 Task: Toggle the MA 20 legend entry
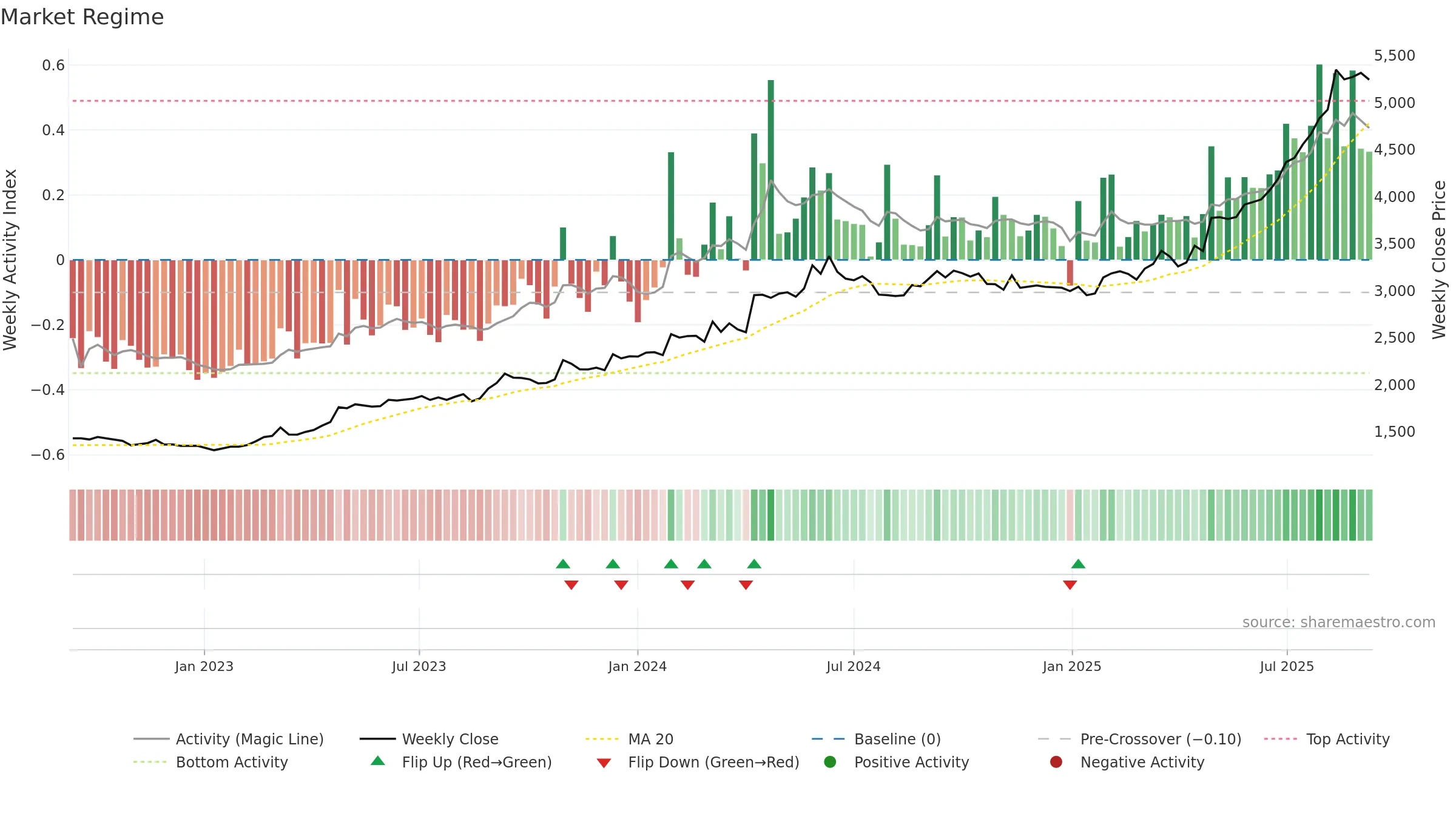(629, 739)
